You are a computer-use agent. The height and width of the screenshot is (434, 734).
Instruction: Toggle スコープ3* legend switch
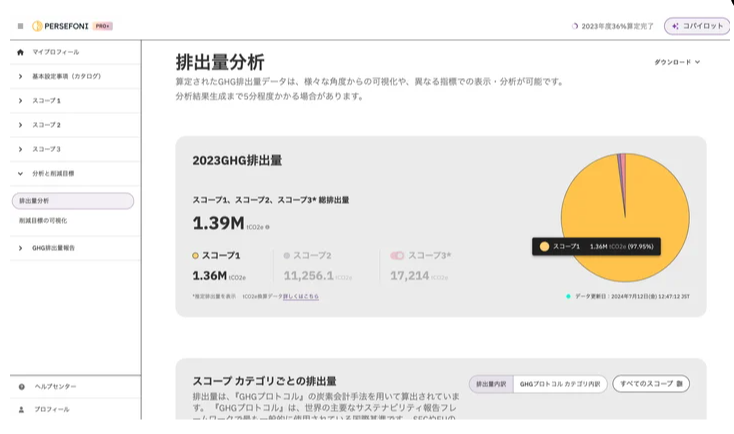click(x=397, y=256)
